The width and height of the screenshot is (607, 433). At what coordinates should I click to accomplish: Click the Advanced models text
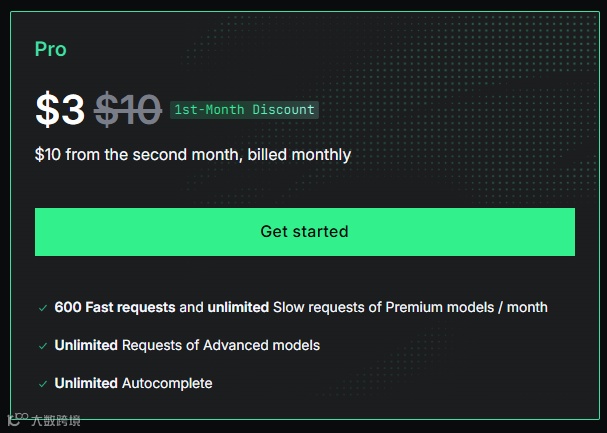pos(261,345)
